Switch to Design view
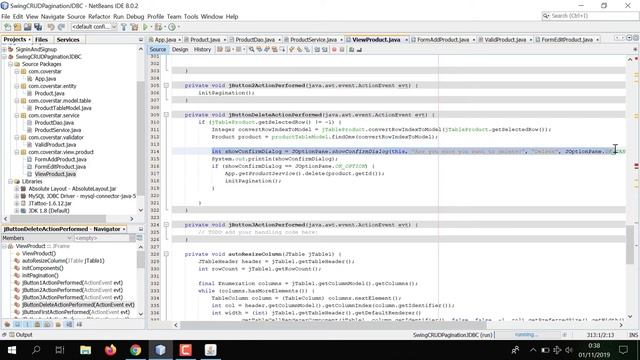The height and width of the screenshot is (360, 640). (x=180, y=50)
